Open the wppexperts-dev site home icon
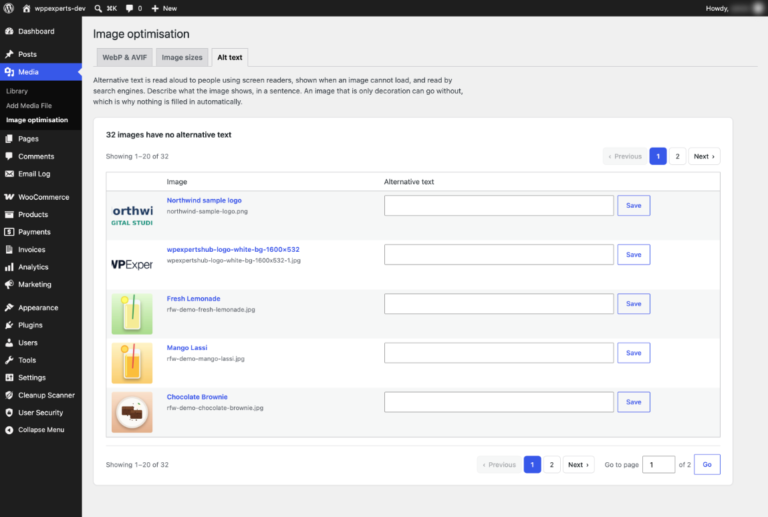Screen dimensions: 768x517 click(x=26, y=8)
